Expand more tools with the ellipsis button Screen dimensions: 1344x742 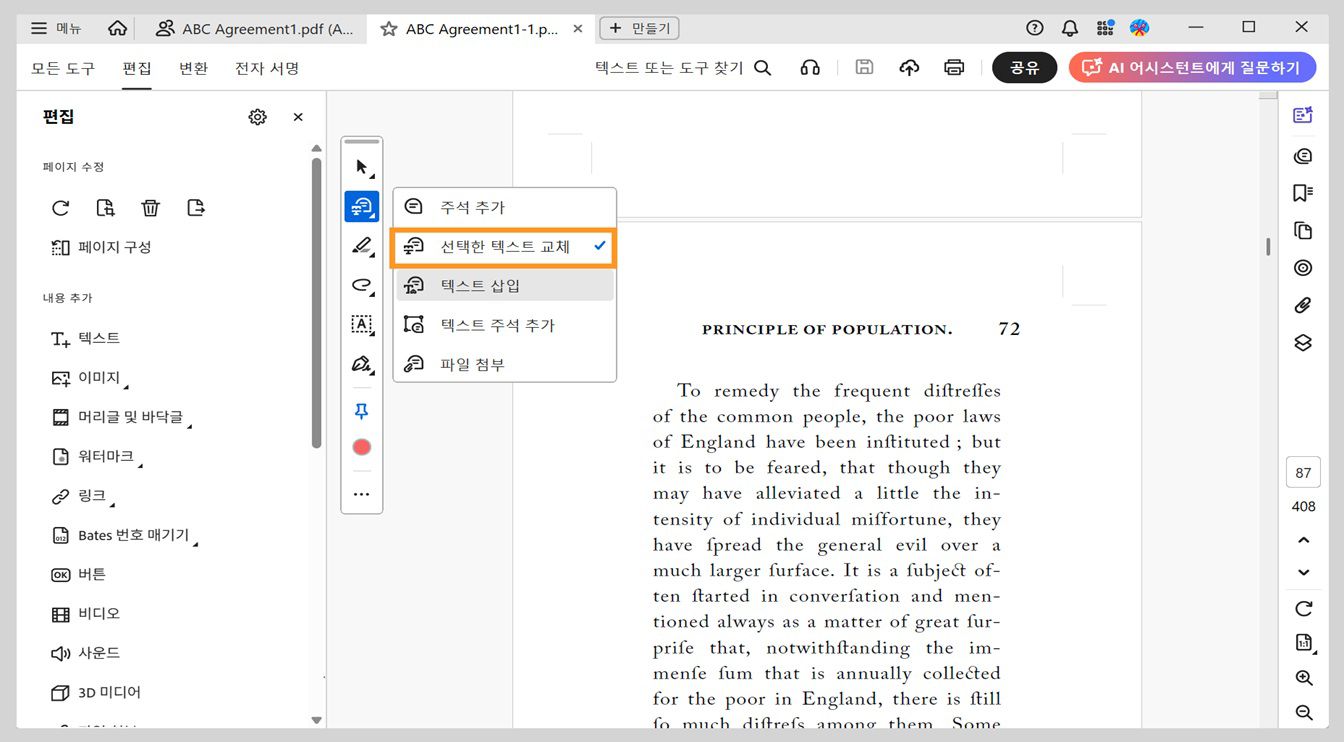[361, 493]
